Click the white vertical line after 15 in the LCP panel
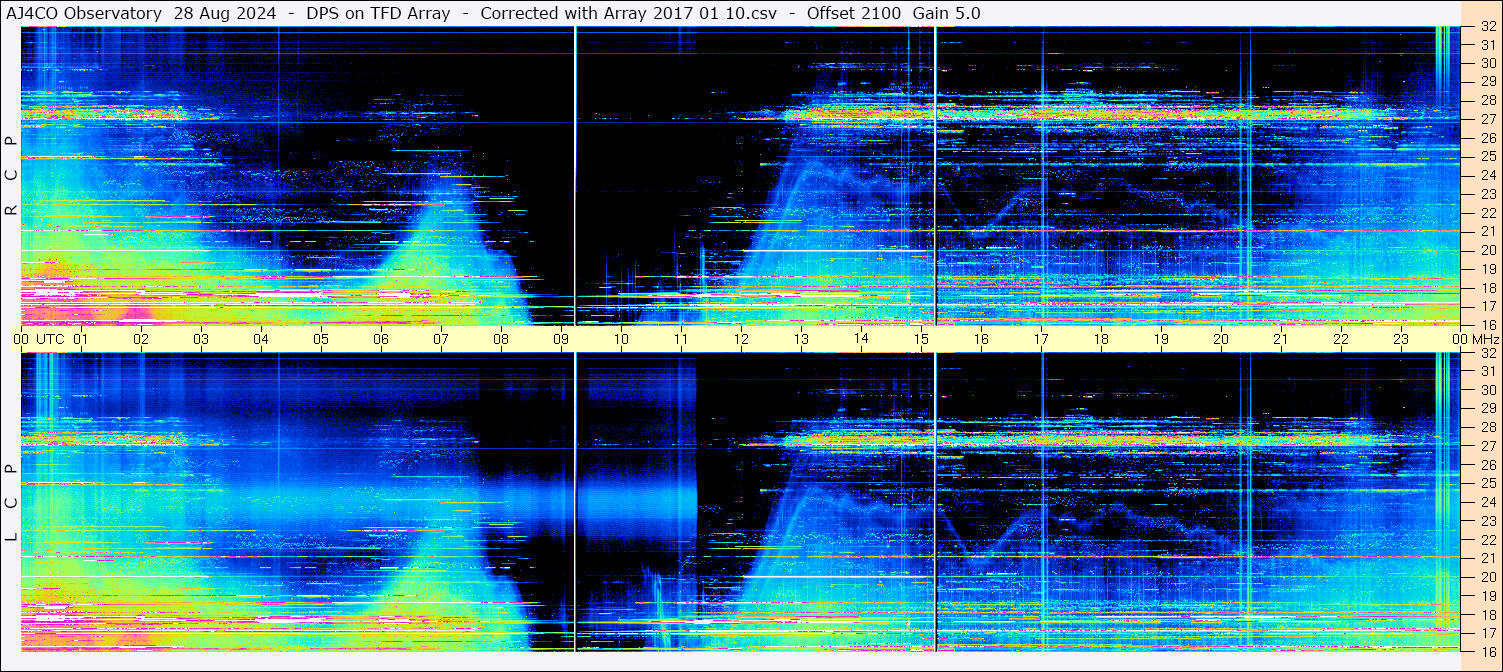This screenshot has width=1503, height=672. [x=935, y=500]
